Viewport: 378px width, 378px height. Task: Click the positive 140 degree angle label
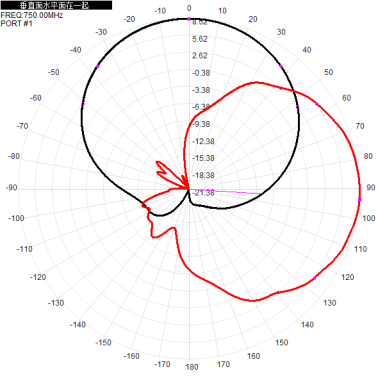307,325
